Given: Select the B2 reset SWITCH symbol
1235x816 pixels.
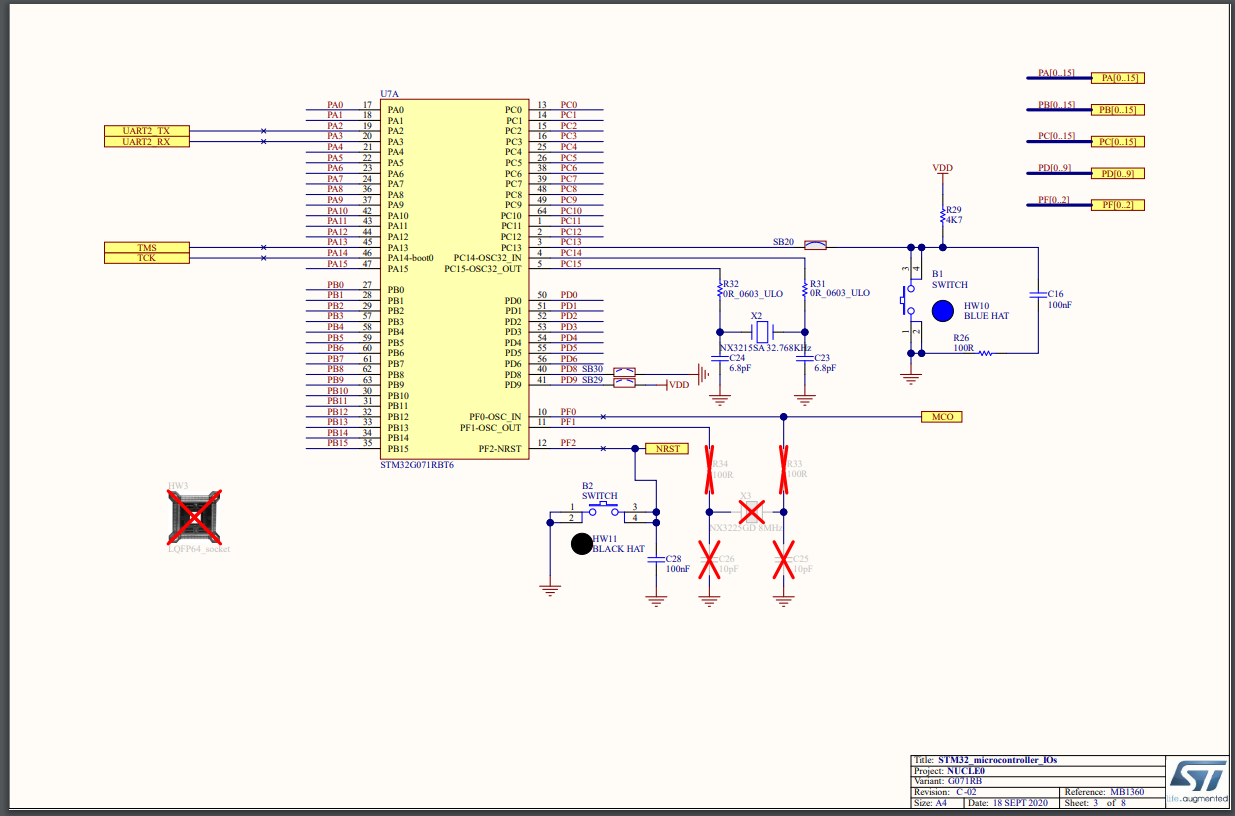Looking at the screenshot, I should pyautogui.click(x=602, y=508).
